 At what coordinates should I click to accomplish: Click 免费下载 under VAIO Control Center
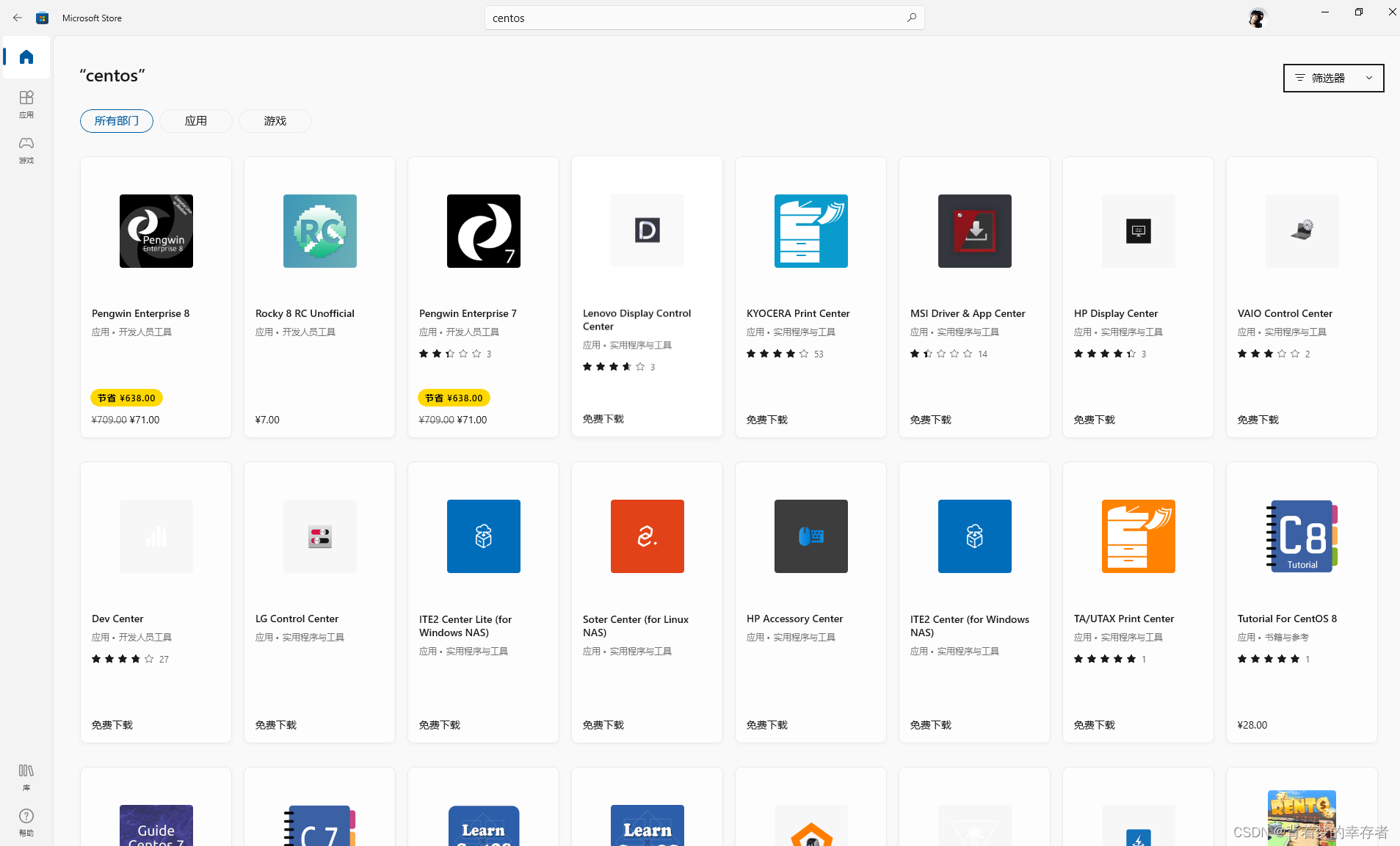1258,420
